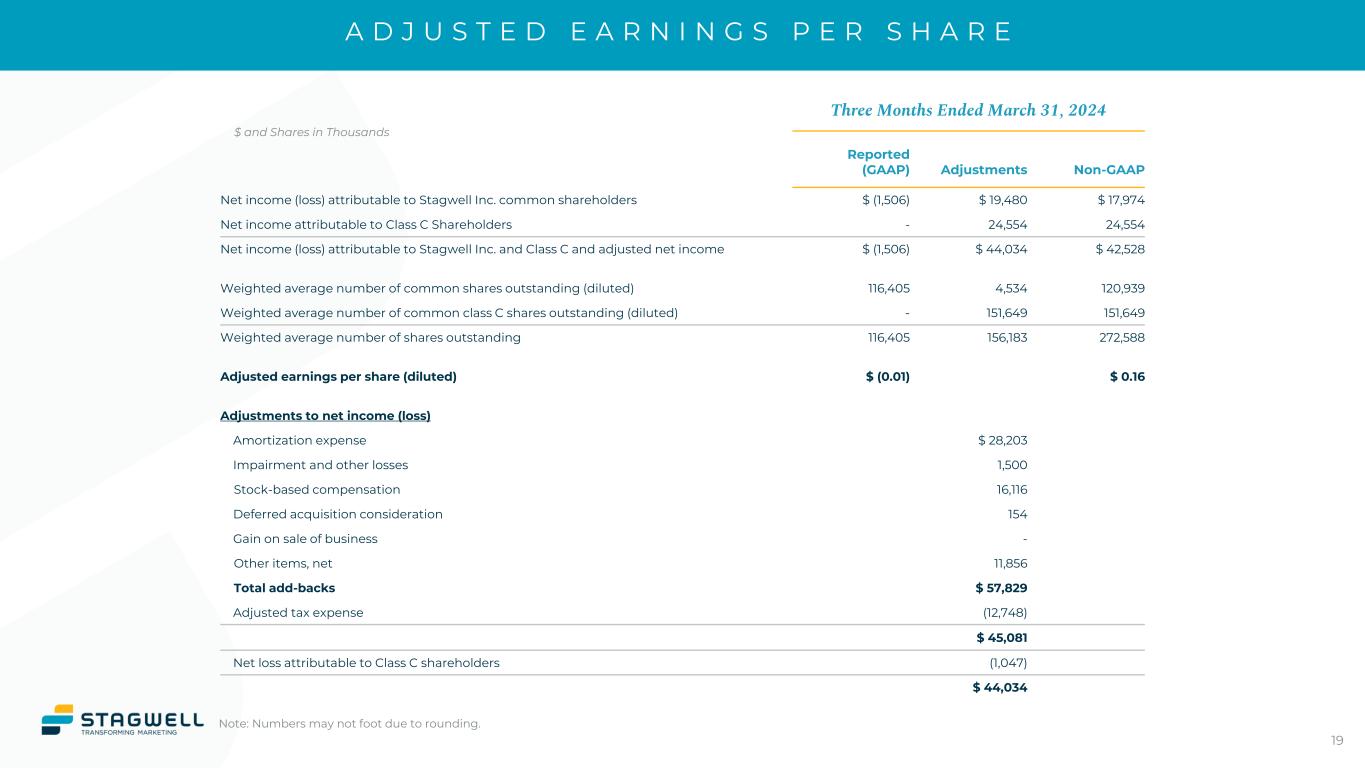Click the slide title Adjusted Earnings Per Share
1365x768 pixels.
click(x=680, y=32)
